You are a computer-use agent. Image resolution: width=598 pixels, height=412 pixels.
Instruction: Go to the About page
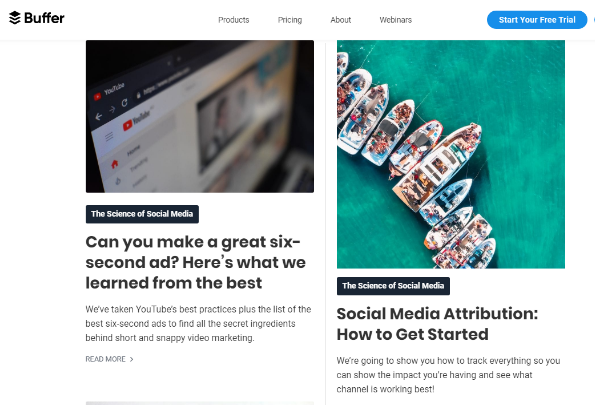click(x=340, y=20)
